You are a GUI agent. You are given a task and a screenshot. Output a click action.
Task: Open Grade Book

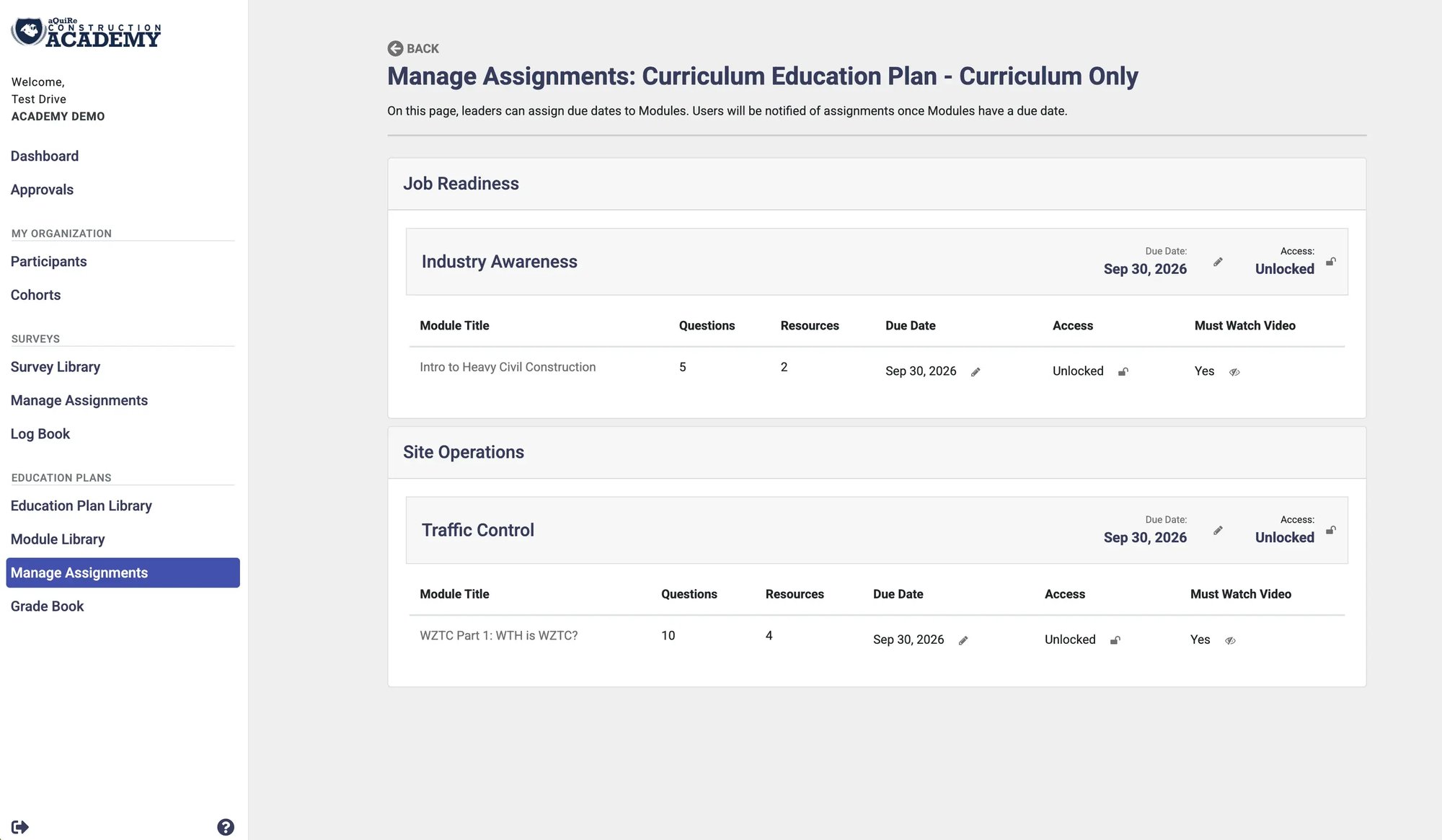pos(47,606)
